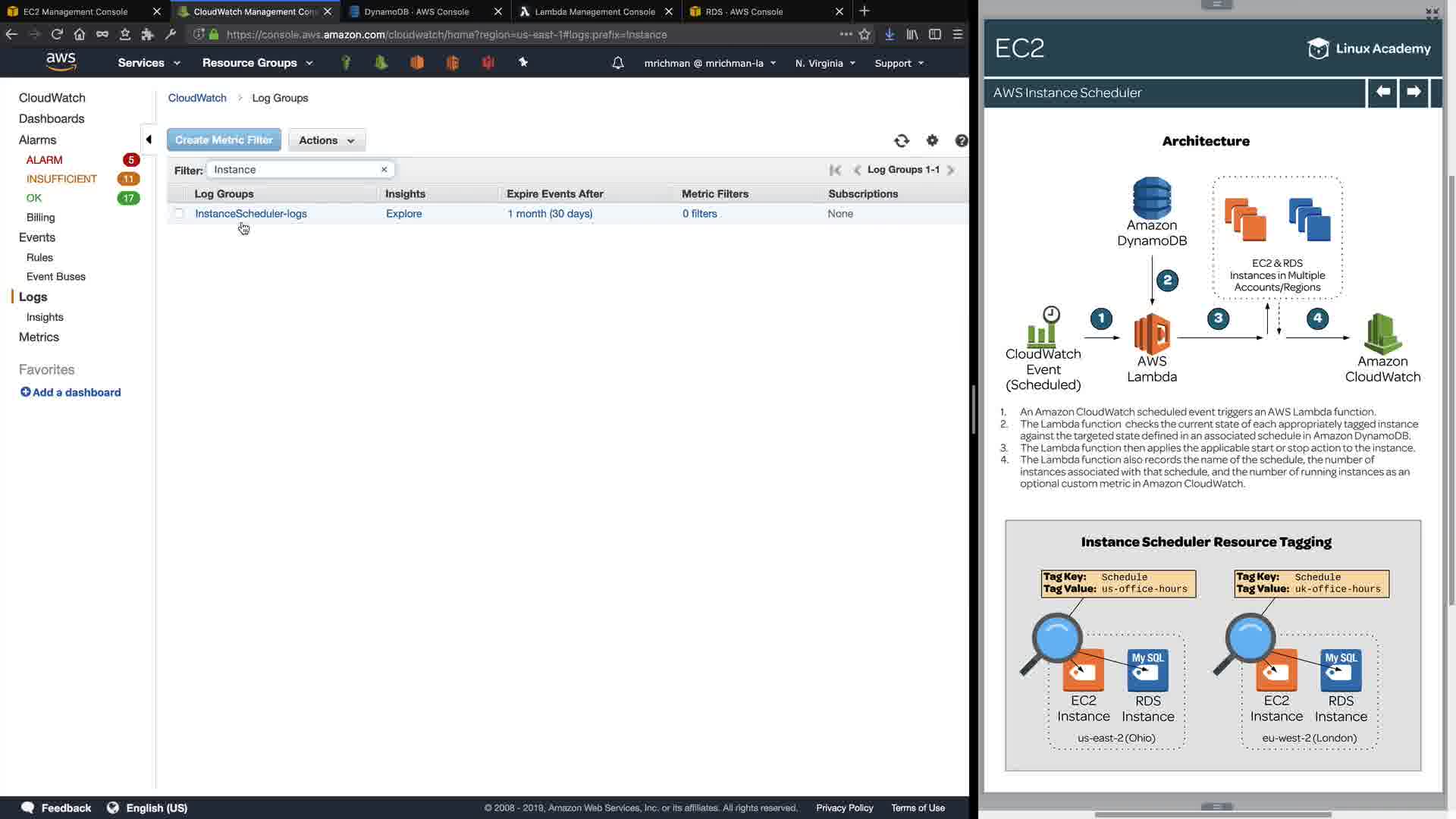Expand the Actions dropdown

(x=326, y=140)
